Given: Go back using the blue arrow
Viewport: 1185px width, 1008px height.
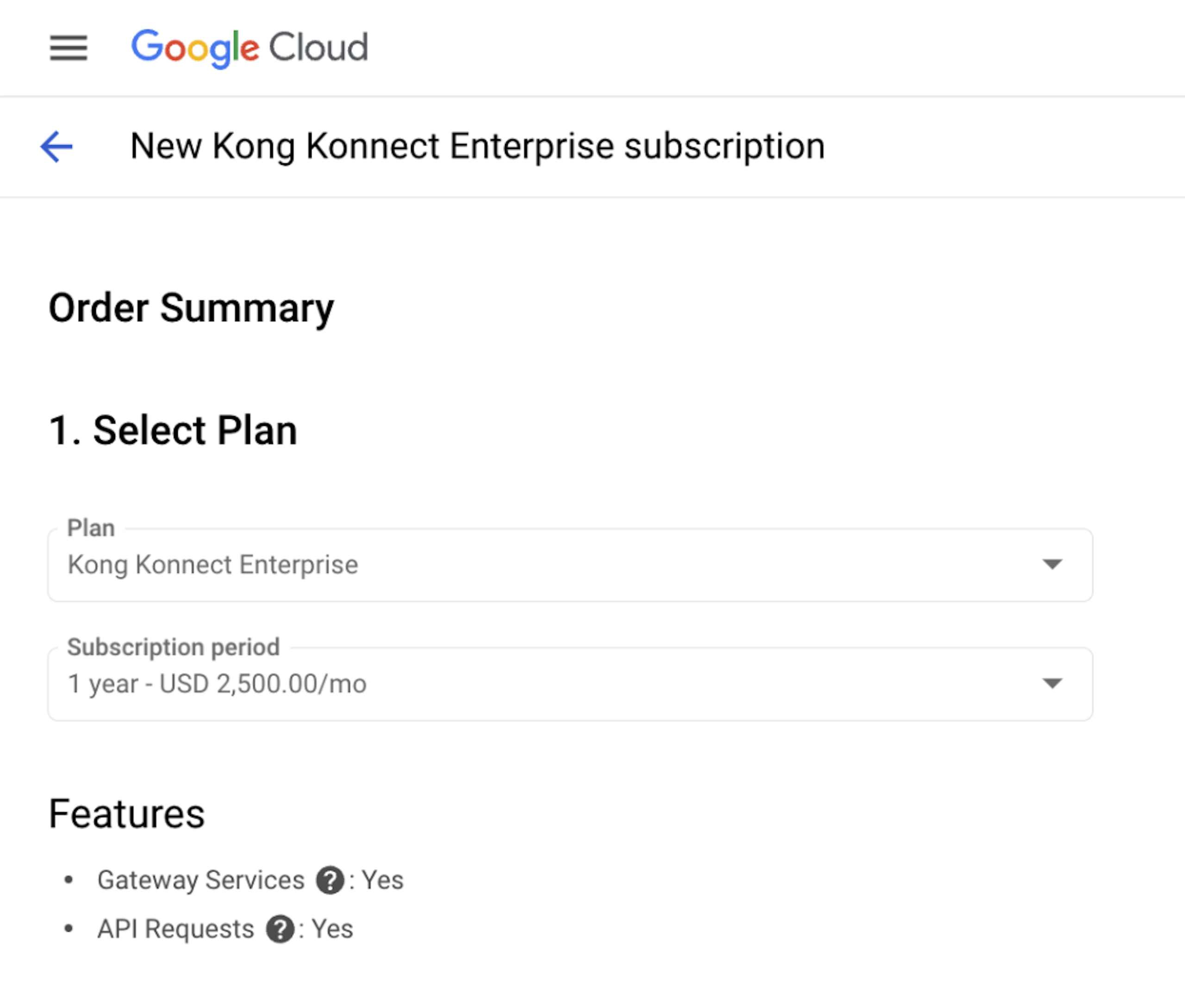Looking at the screenshot, I should coord(56,147).
